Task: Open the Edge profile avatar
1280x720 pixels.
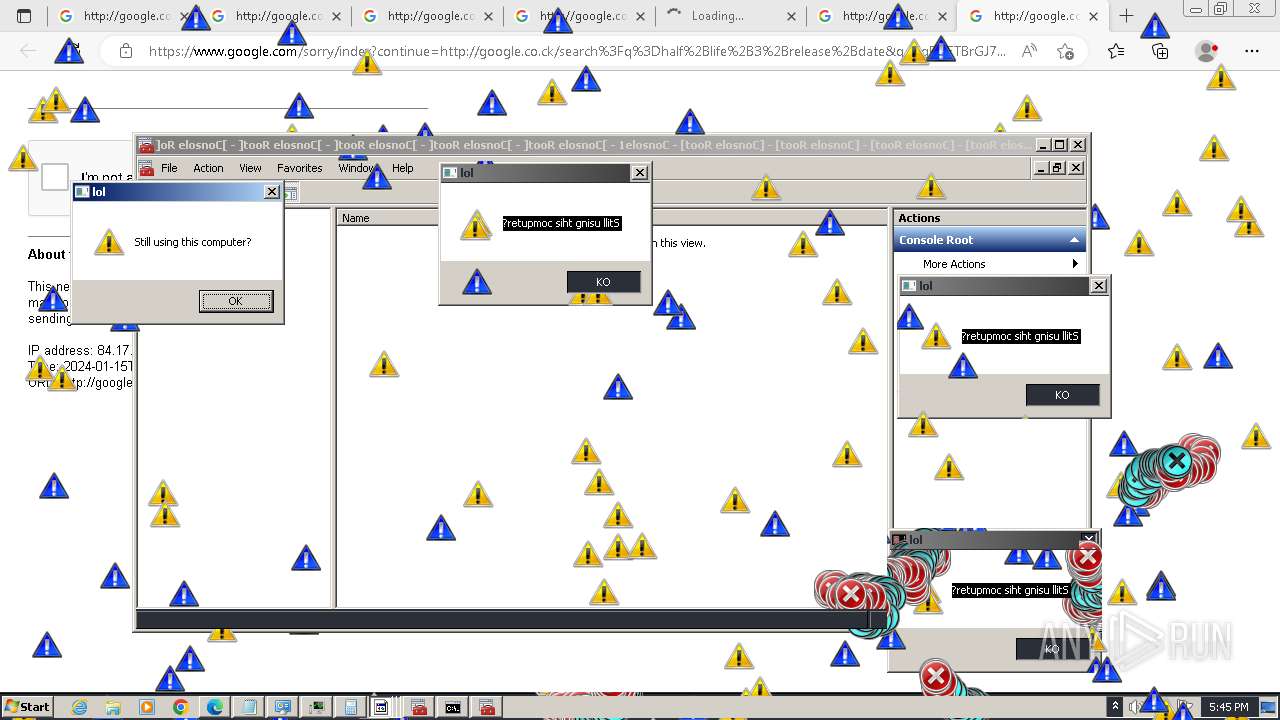Action: coord(1207,51)
